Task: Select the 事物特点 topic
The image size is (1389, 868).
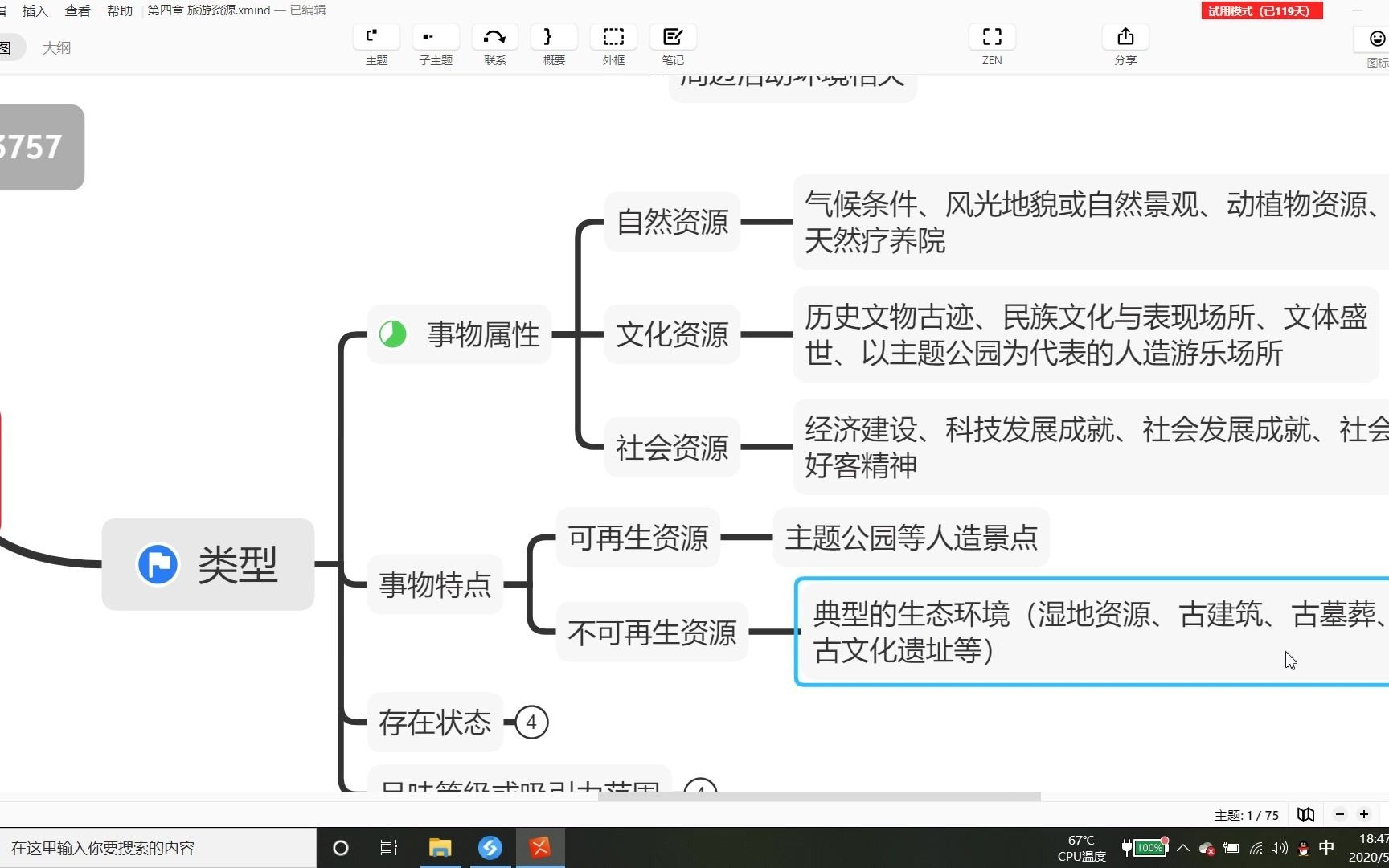Action: (435, 584)
